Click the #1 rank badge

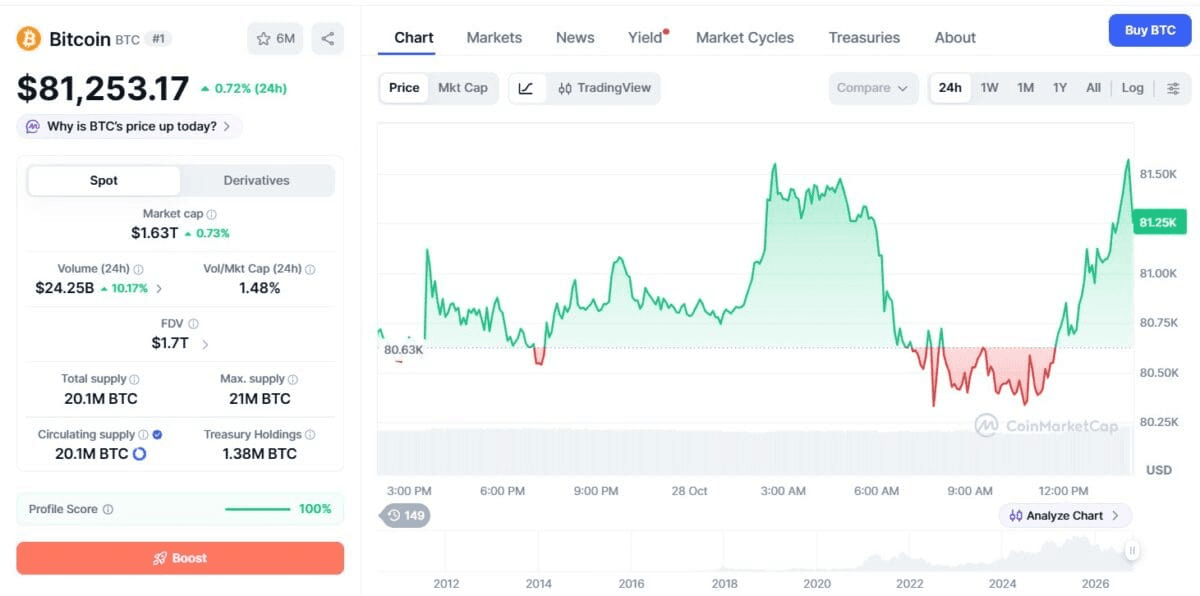coord(158,39)
